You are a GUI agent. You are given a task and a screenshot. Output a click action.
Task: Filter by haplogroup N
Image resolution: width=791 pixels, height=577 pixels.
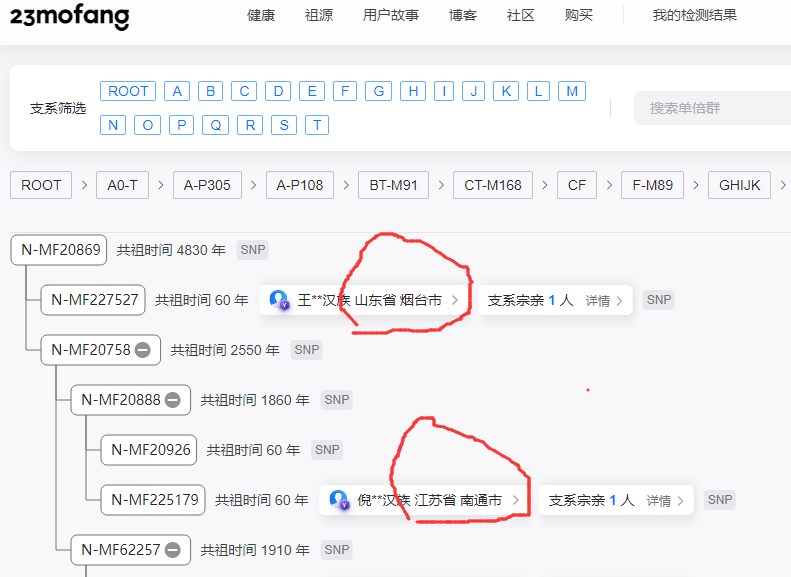click(x=113, y=125)
